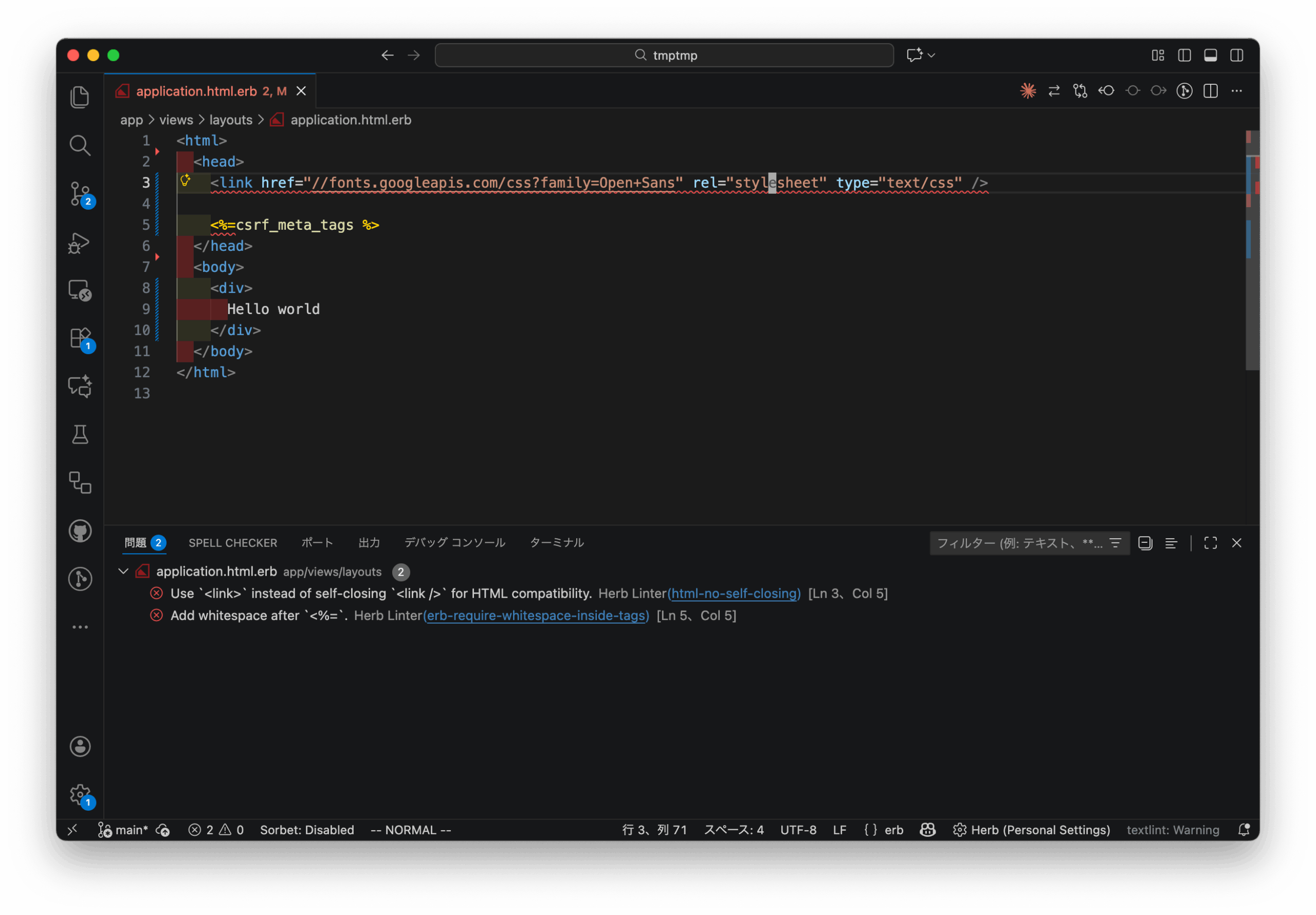Open Run and Debug view
1316x915 pixels.
(x=80, y=243)
